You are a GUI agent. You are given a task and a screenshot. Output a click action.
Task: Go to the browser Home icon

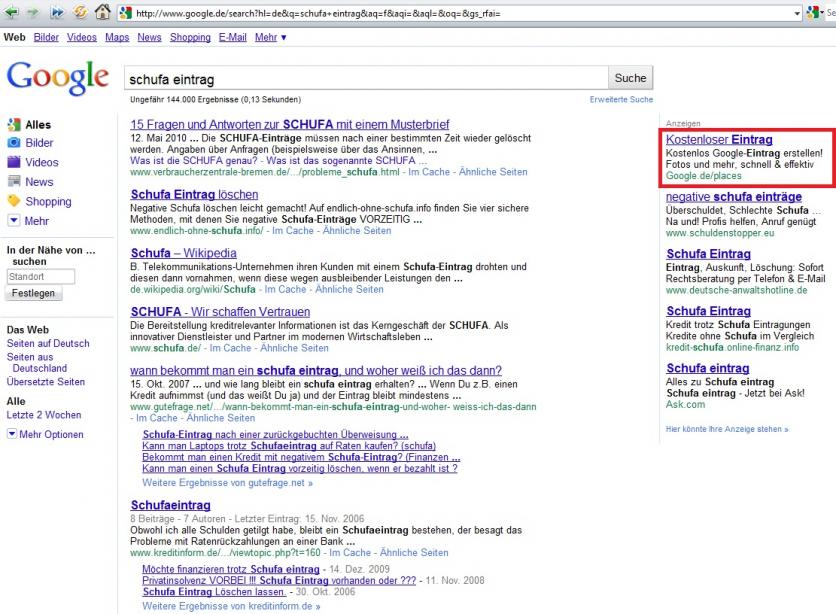[102, 11]
